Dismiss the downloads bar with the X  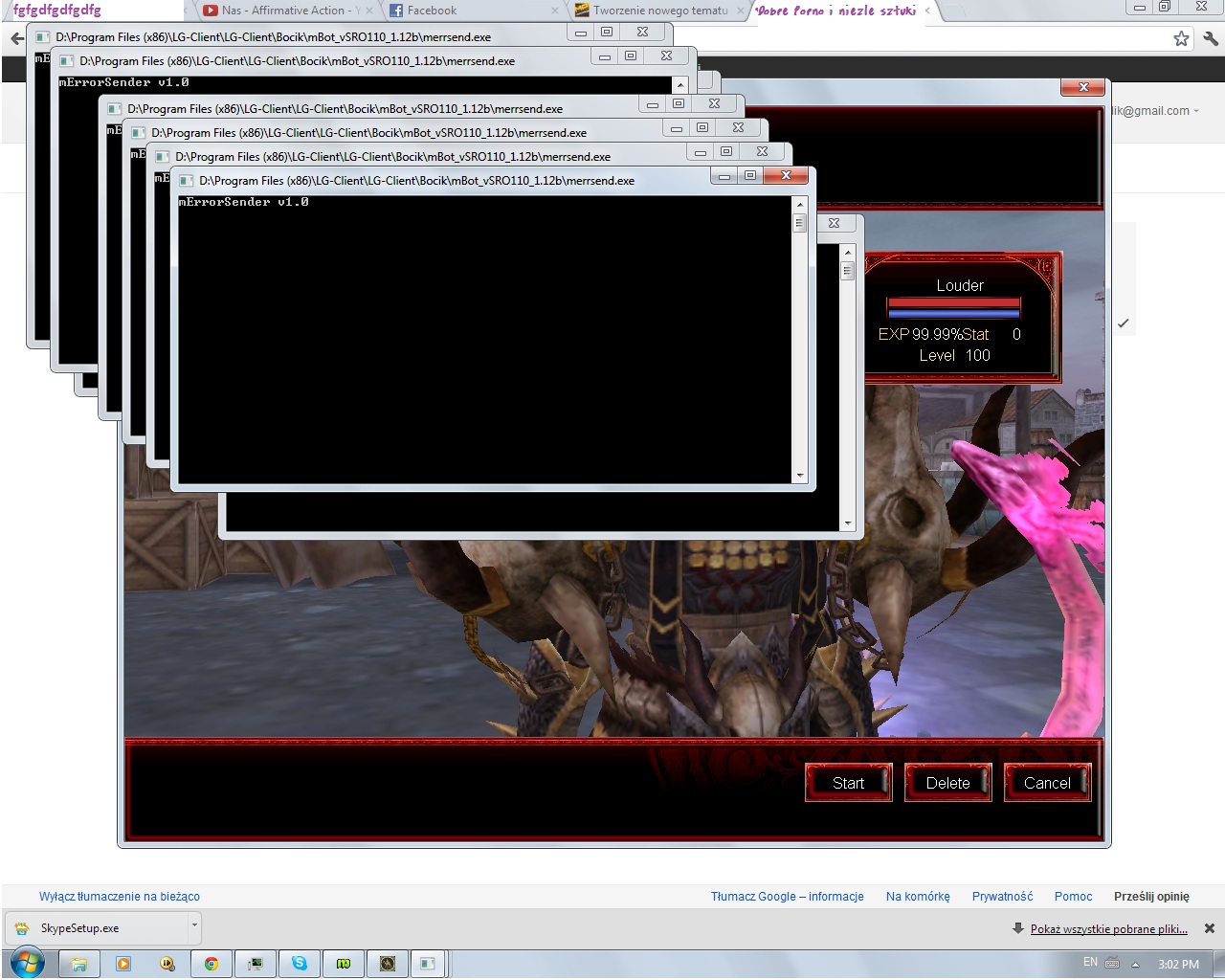pyautogui.click(x=1210, y=928)
